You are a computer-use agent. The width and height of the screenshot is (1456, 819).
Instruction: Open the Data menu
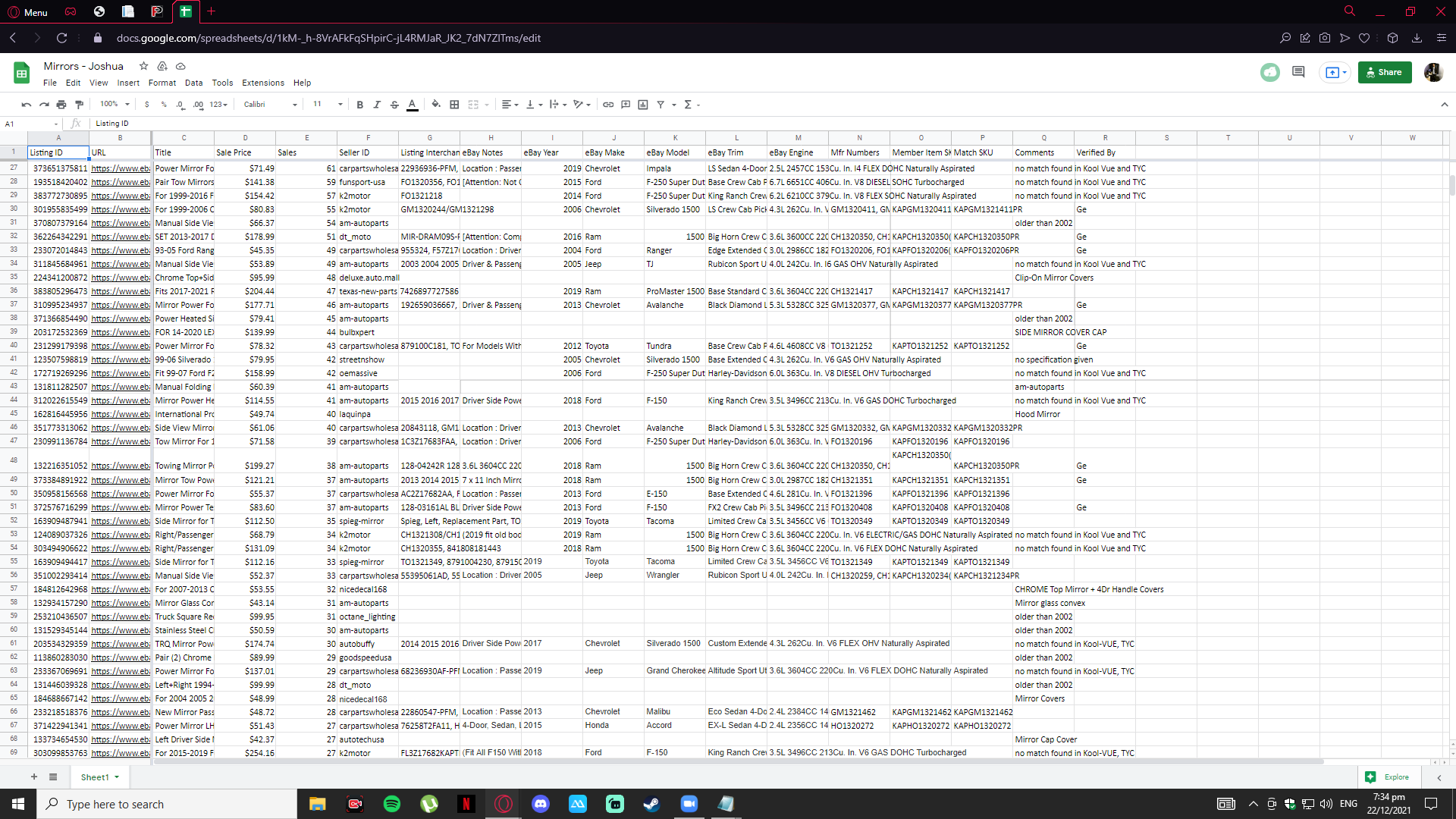click(193, 83)
